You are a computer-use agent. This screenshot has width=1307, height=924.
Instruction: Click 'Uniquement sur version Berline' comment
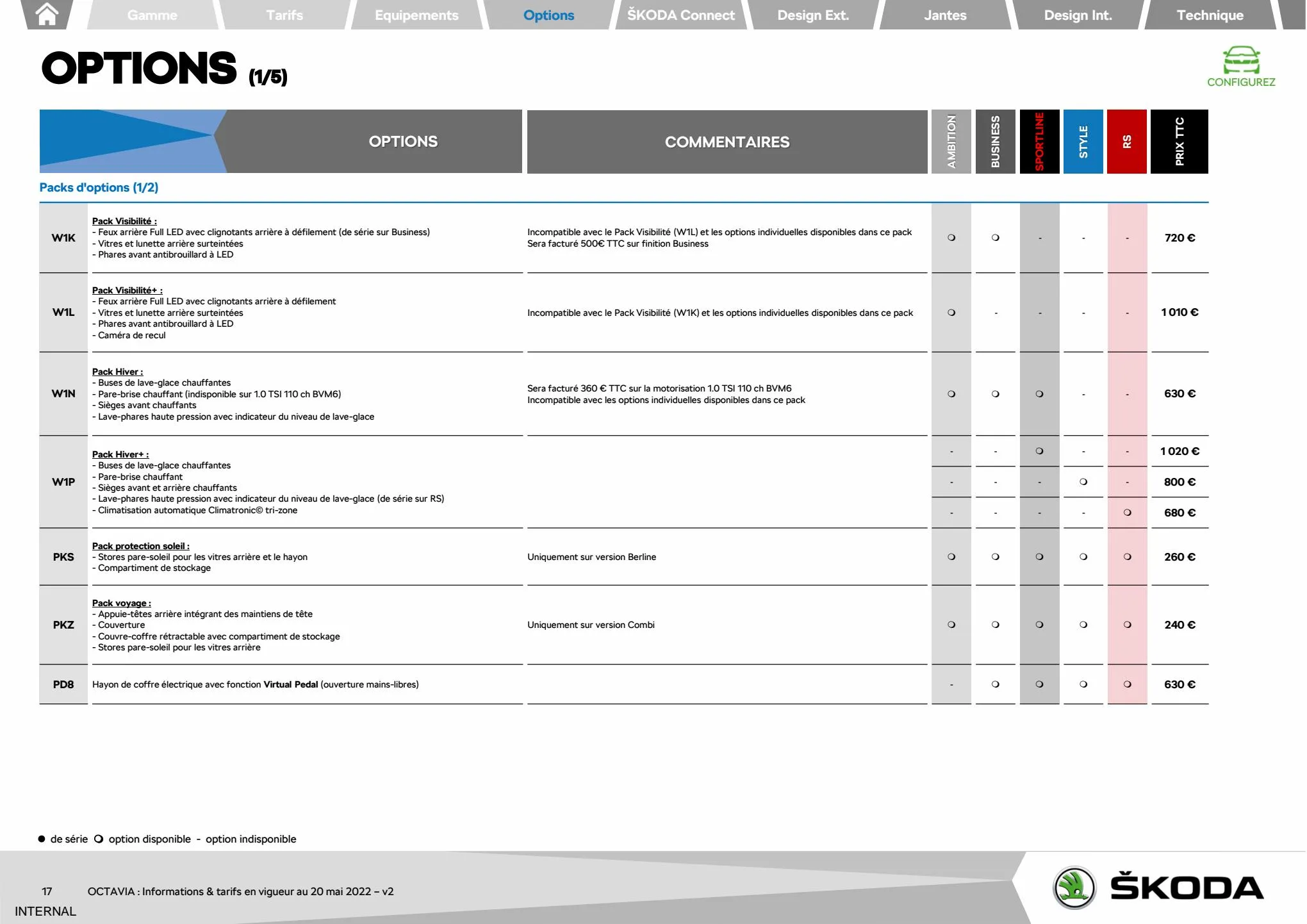[x=591, y=557]
